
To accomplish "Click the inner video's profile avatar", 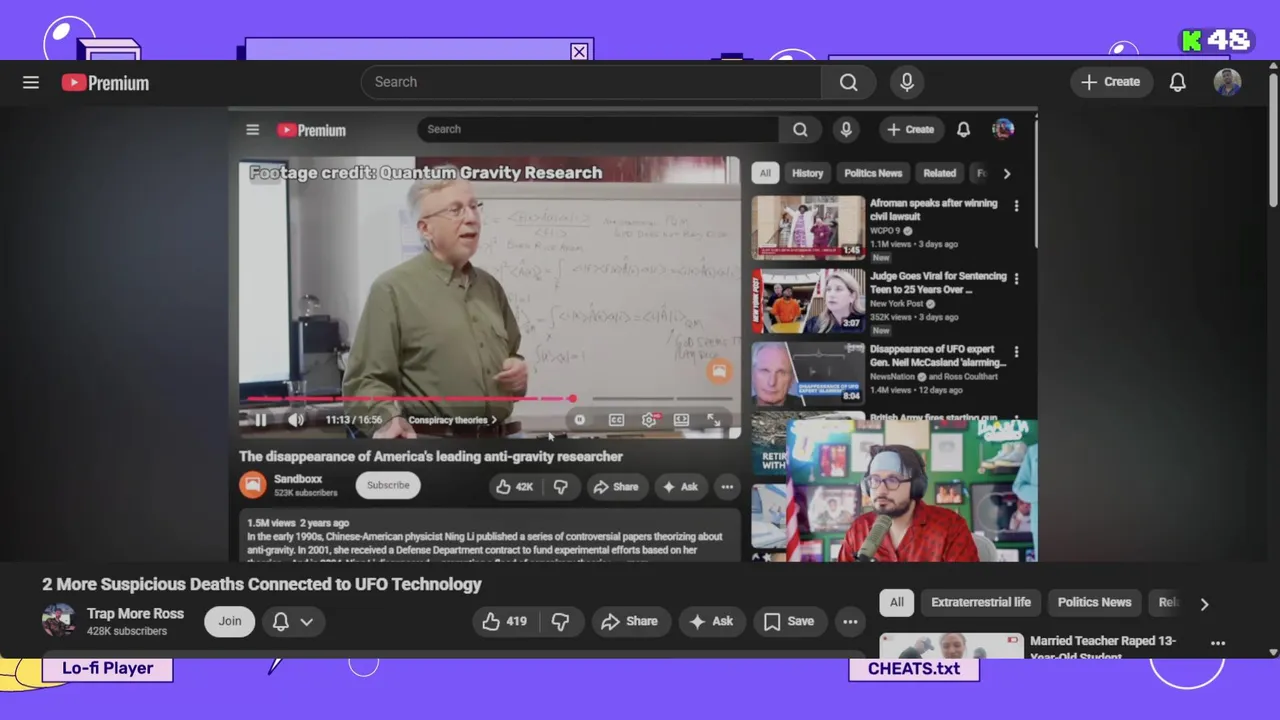I will [x=1003, y=129].
